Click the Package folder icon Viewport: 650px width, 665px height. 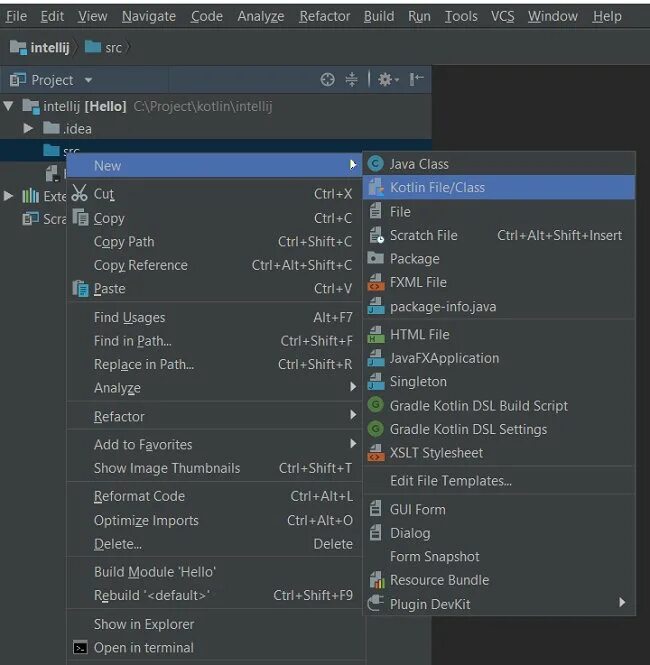[x=376, y=258]
